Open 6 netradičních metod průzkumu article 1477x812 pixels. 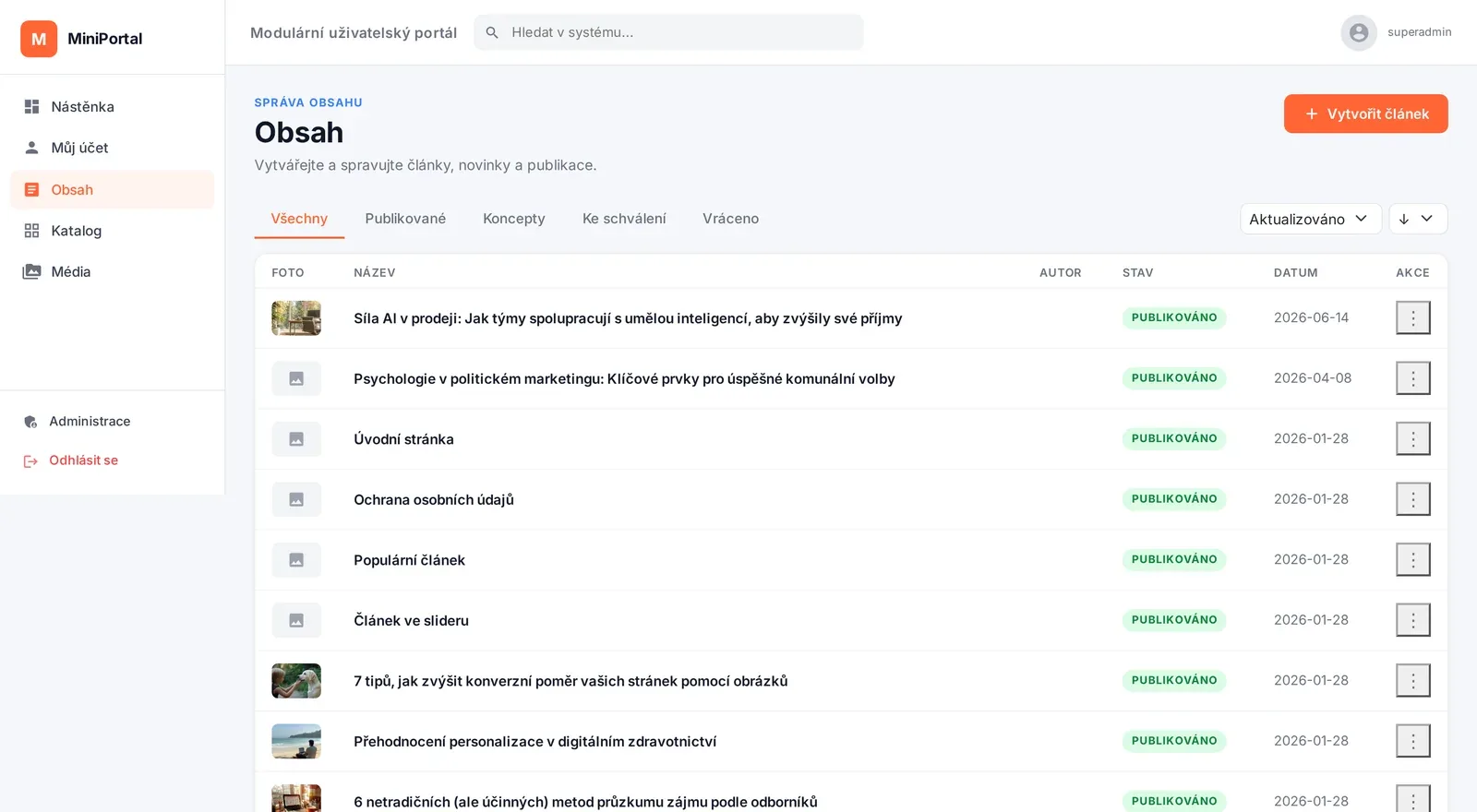pos(585,802)
